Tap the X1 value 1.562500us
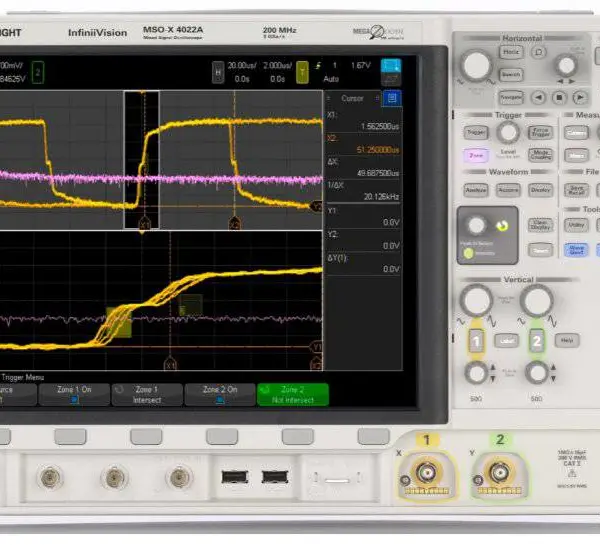Screen dimensions: 600x545 [380, 126]
